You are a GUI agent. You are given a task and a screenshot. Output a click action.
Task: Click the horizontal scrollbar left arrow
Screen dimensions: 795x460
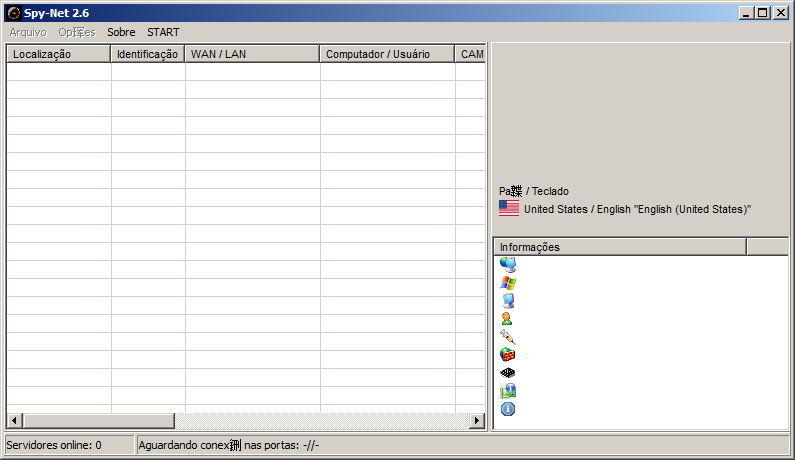(x=14, y=421)
